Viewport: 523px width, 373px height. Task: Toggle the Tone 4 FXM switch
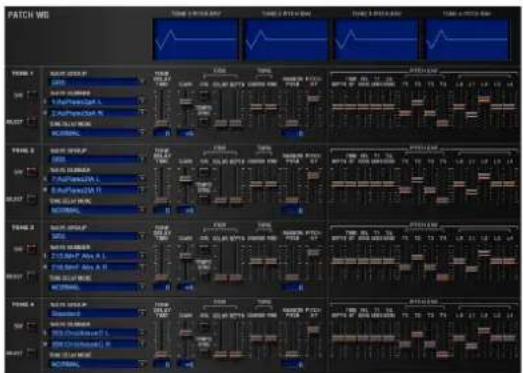tap(204, 327)
